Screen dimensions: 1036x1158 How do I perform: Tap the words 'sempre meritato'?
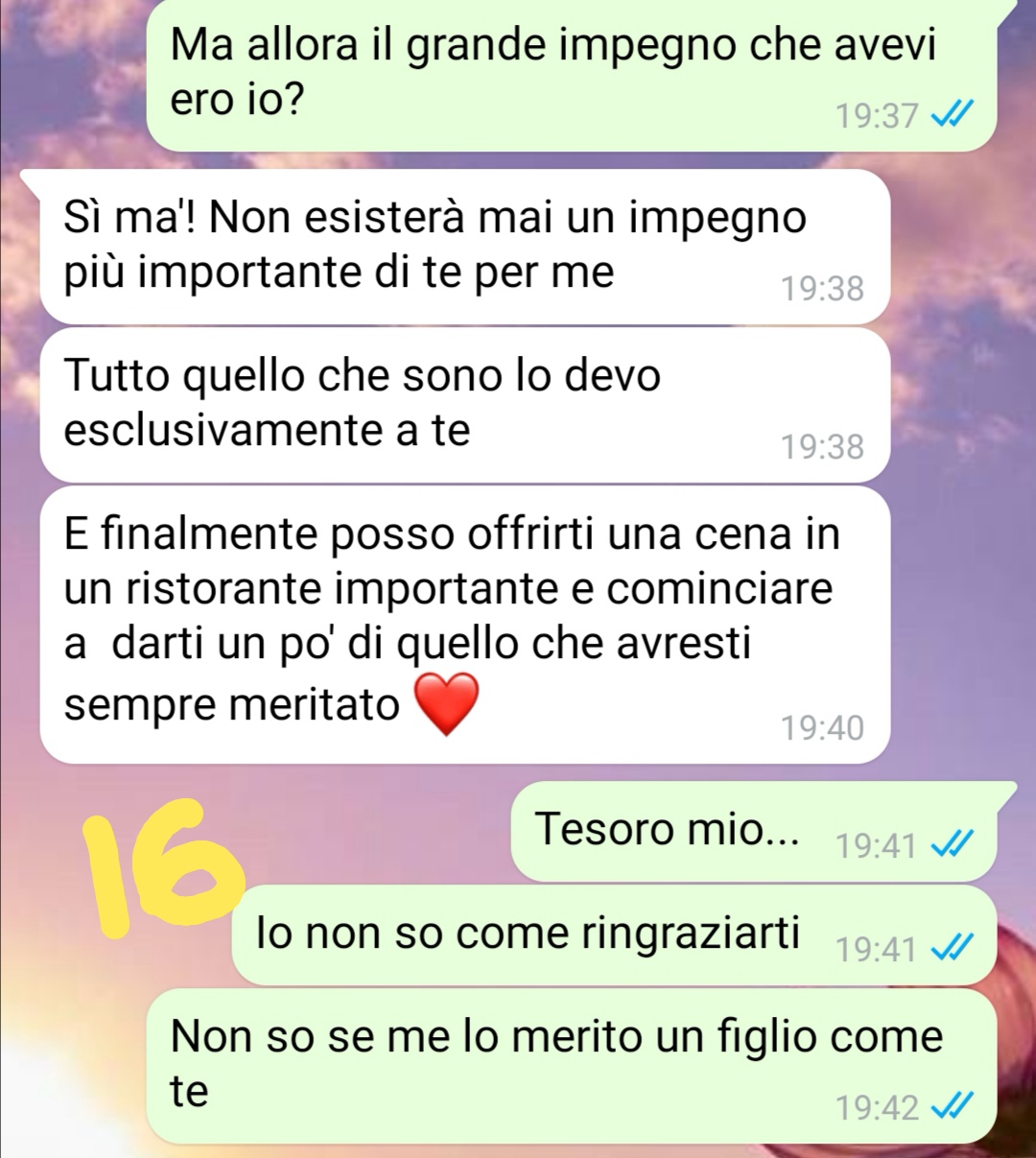point(231,705)
